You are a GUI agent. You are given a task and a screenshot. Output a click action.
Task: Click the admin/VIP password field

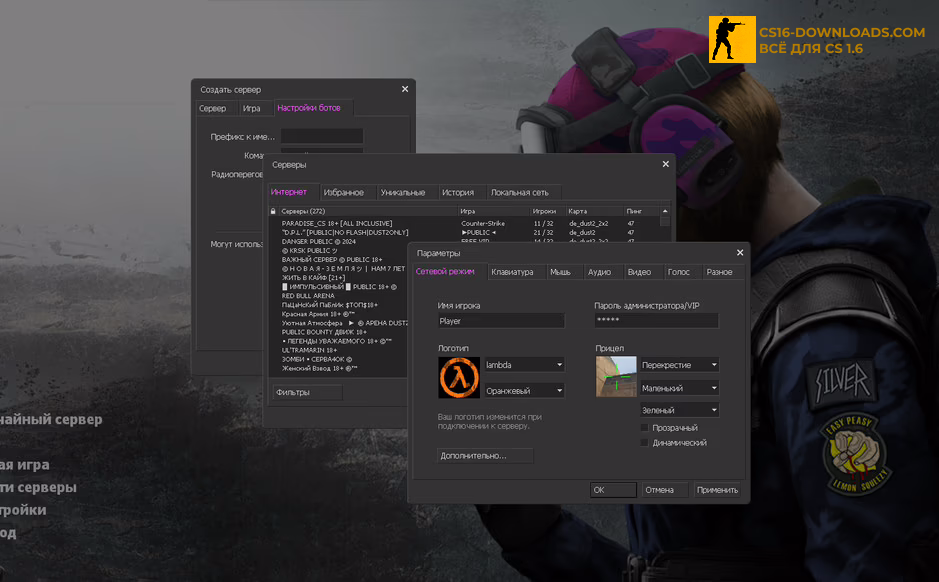pos(656,320)
